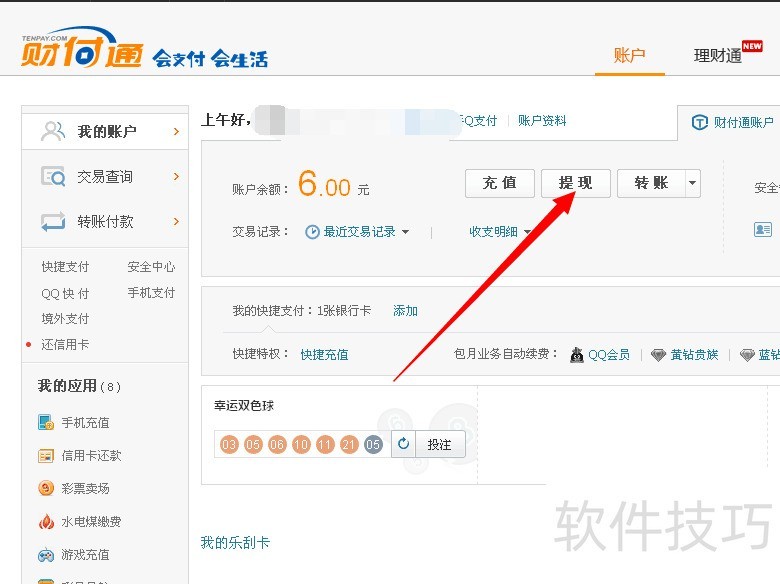Image resolution: width=780 pixels, height=584 pixels.
Task: Click the 我的账户 person icon
Action: [x=53, y=131]
